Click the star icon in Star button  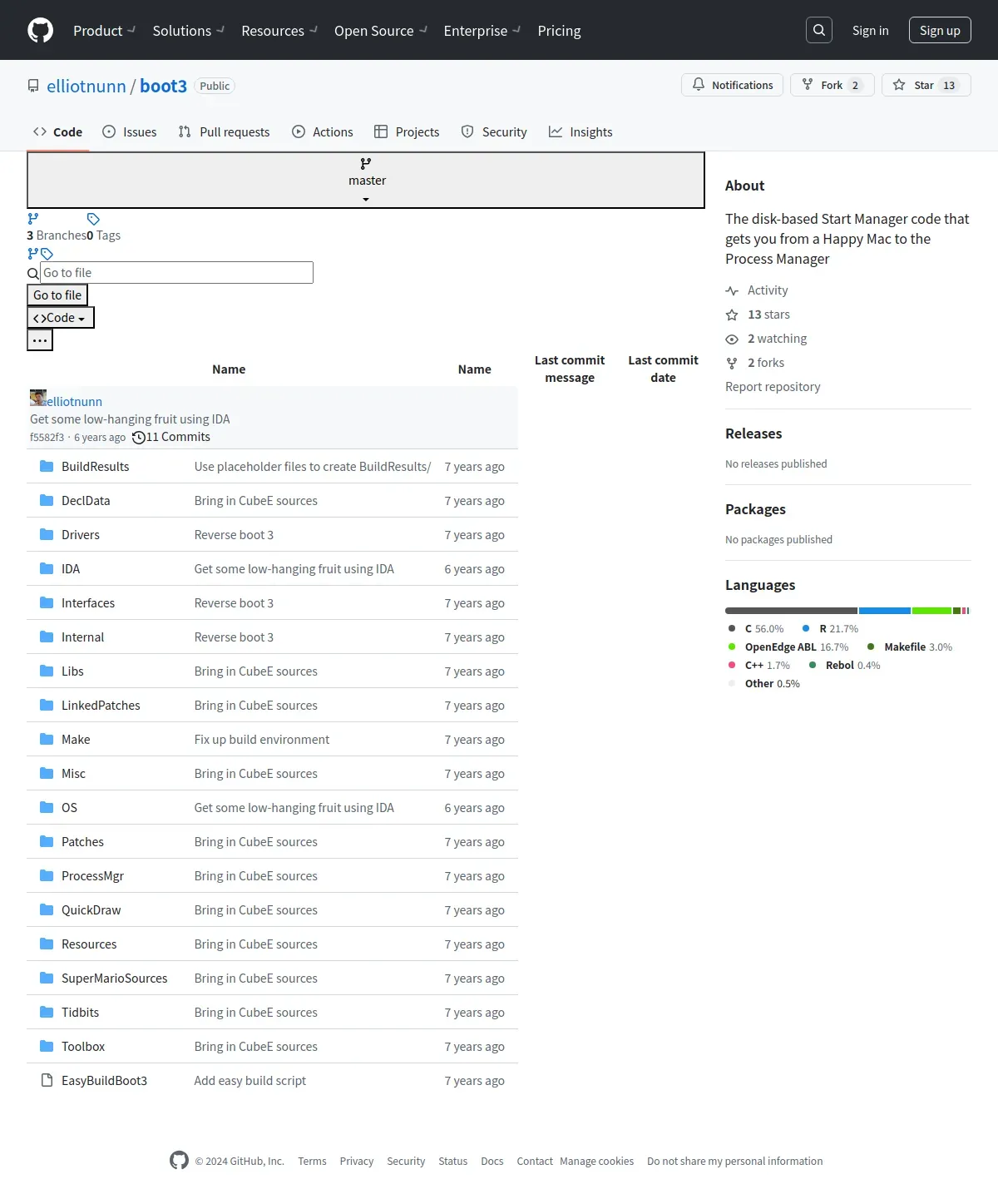[899, 85]
